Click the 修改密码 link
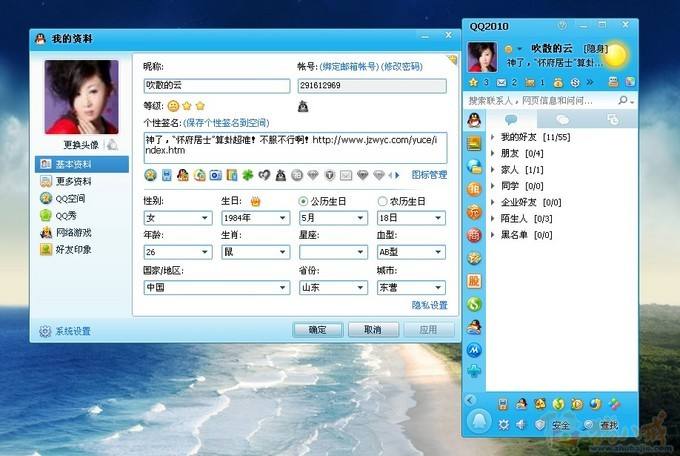The image size is (680, 456). coord(402,66)
